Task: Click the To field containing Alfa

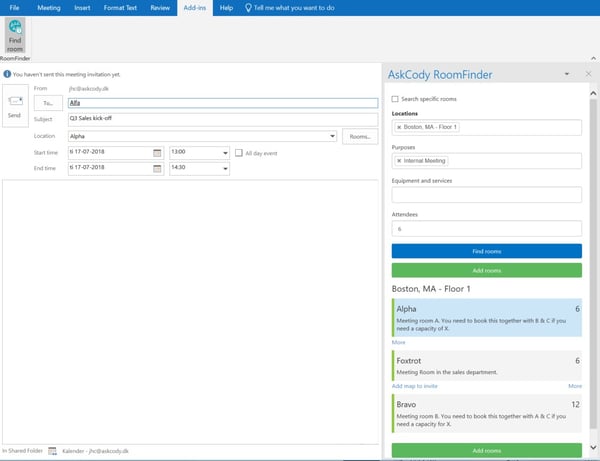Action: (x=223, y=103)
